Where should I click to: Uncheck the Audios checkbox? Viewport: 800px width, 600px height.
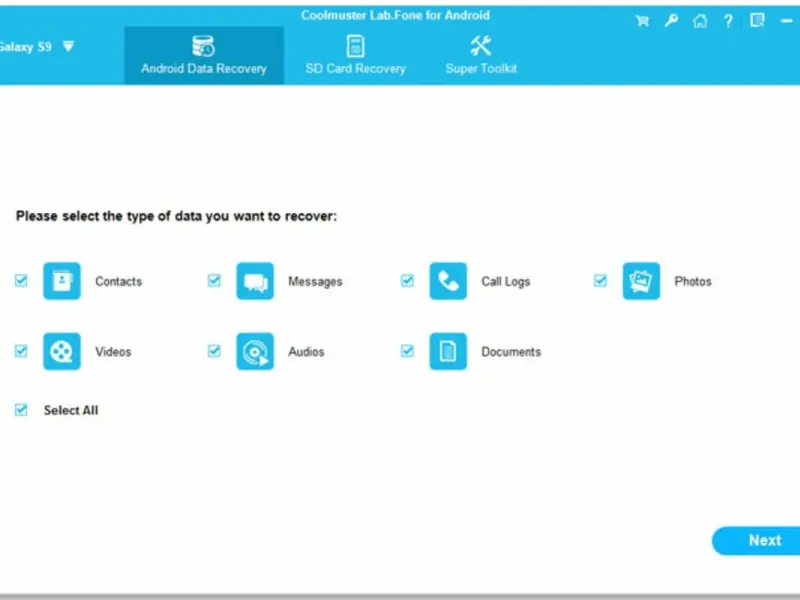click(x=214, y=351)
